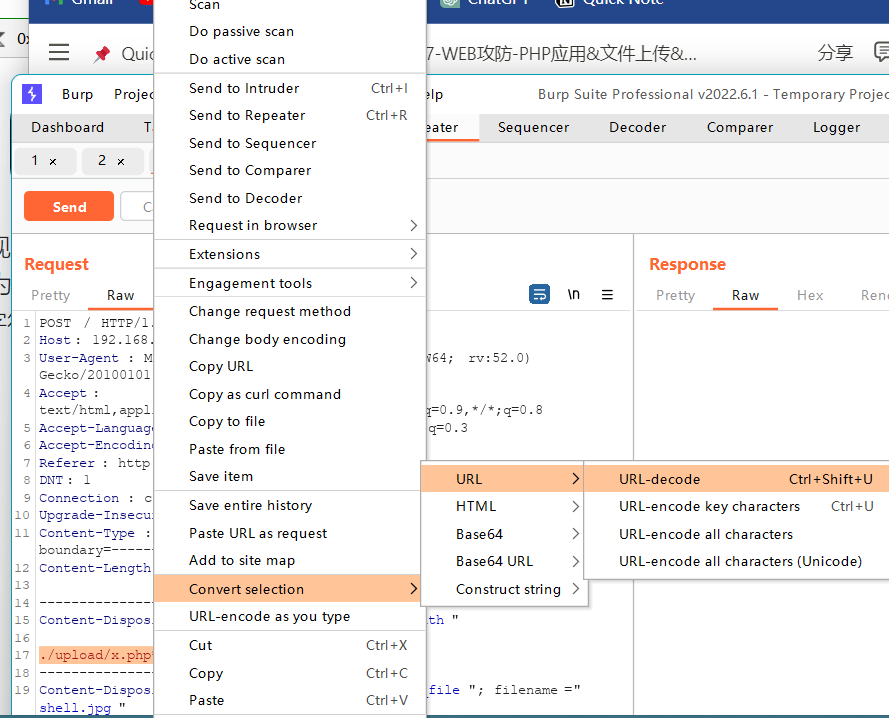
Task: Select URL-encode all characters (Unicode)
Action: 736,561
